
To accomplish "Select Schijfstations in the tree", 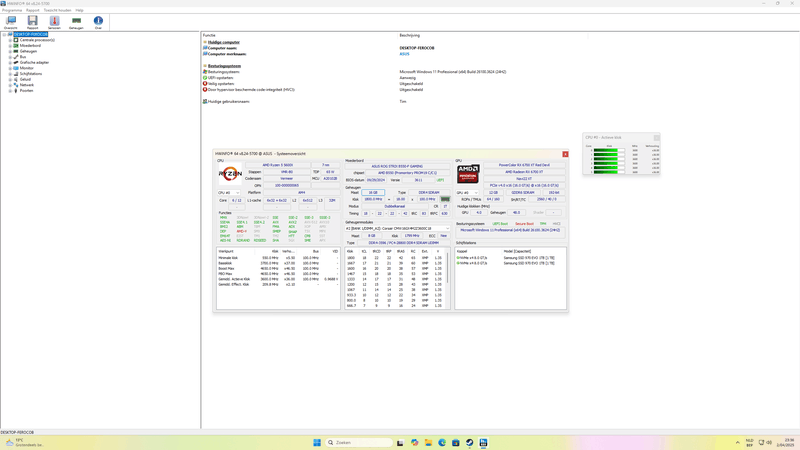I will (31, 73).
